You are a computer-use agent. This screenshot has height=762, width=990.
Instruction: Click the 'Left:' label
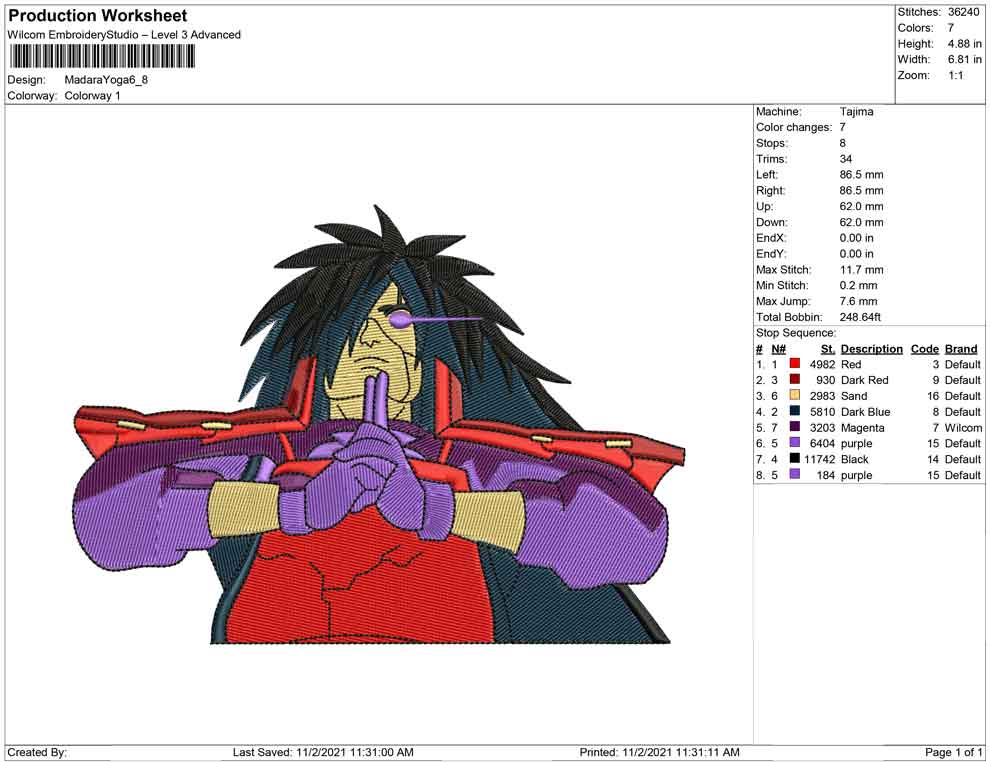pyautogui.click(x=767, y=174)
